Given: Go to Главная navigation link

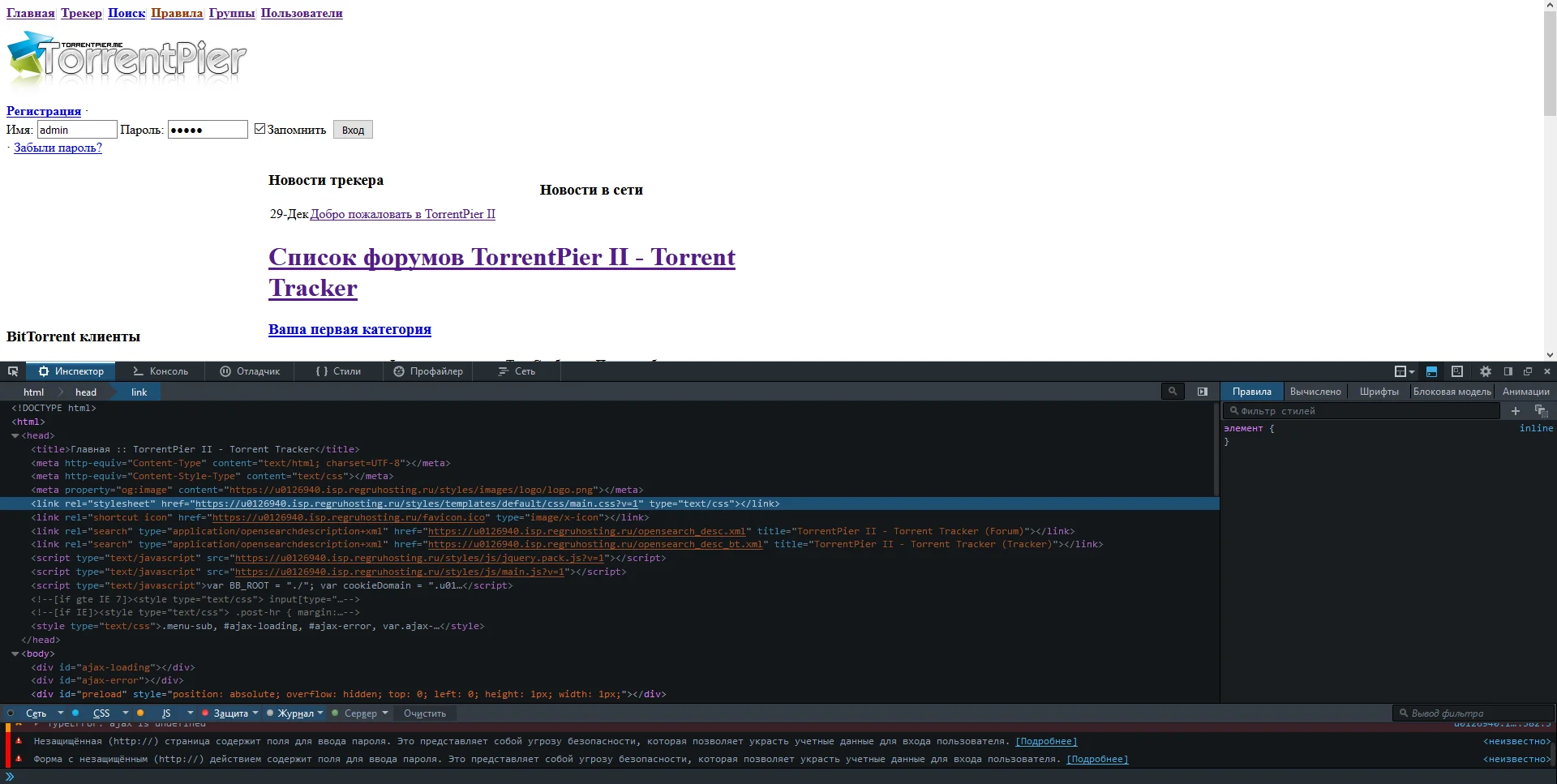Looking at the screenshot, I should point(31,13).
